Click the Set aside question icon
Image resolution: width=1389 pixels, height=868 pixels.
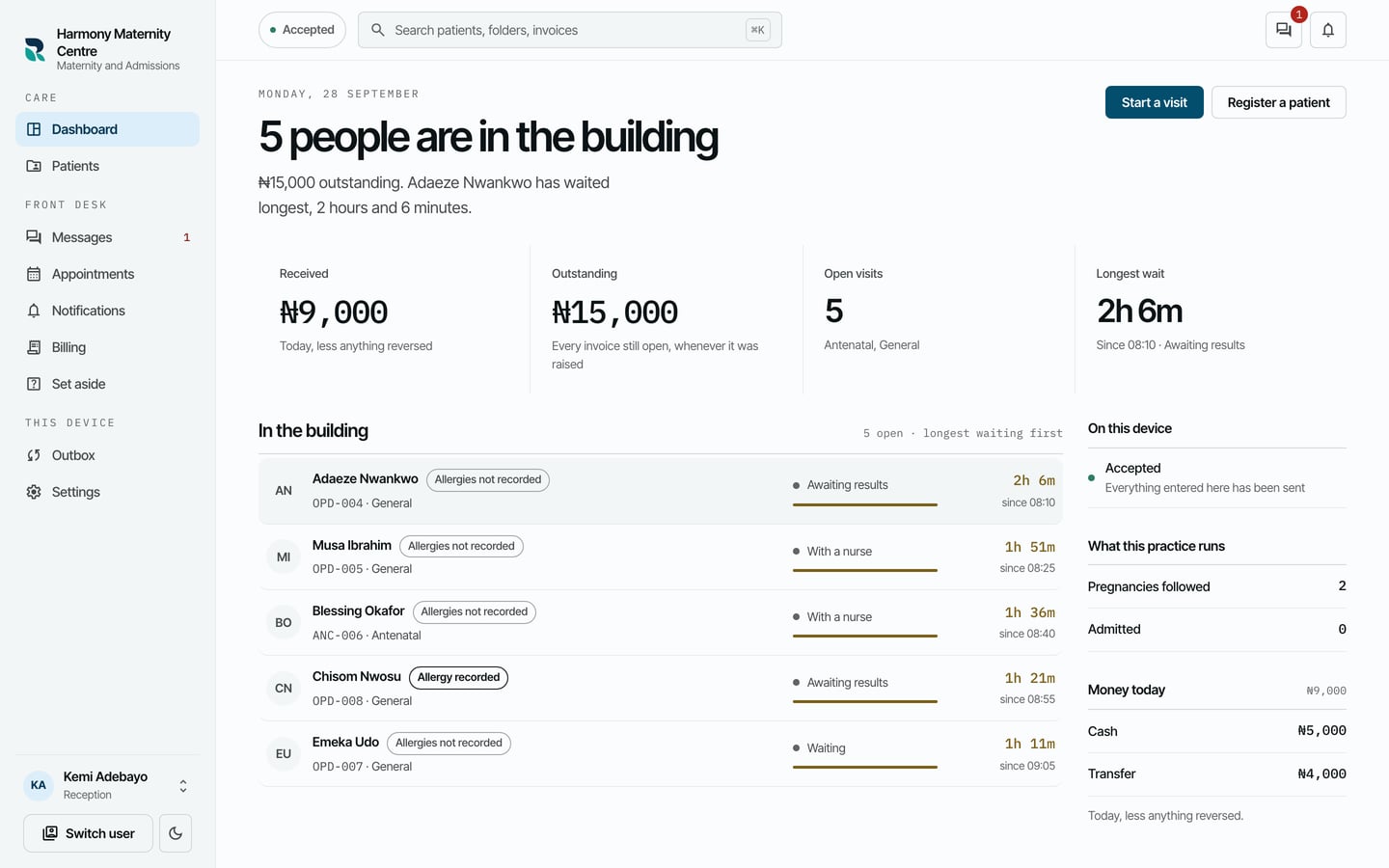tap(34, 384)
